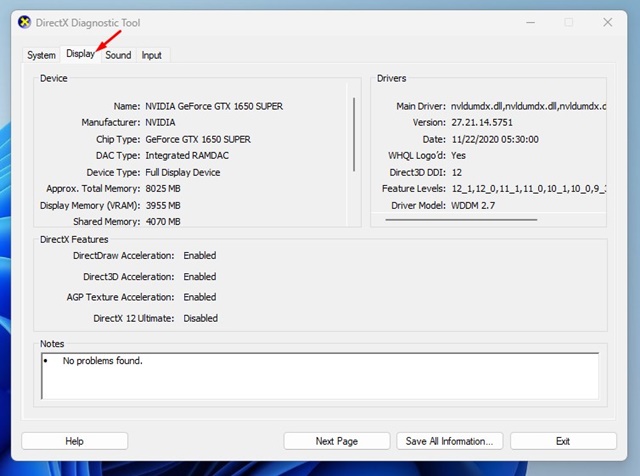Click the Help button
Image resolution: width=640 pixels, height=476 pixels.
pos(75,441)
